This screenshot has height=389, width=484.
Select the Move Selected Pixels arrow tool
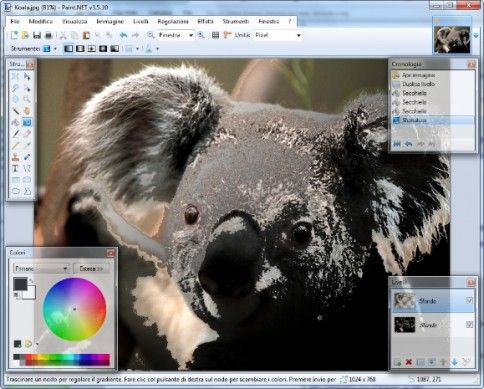pos(27,76)
